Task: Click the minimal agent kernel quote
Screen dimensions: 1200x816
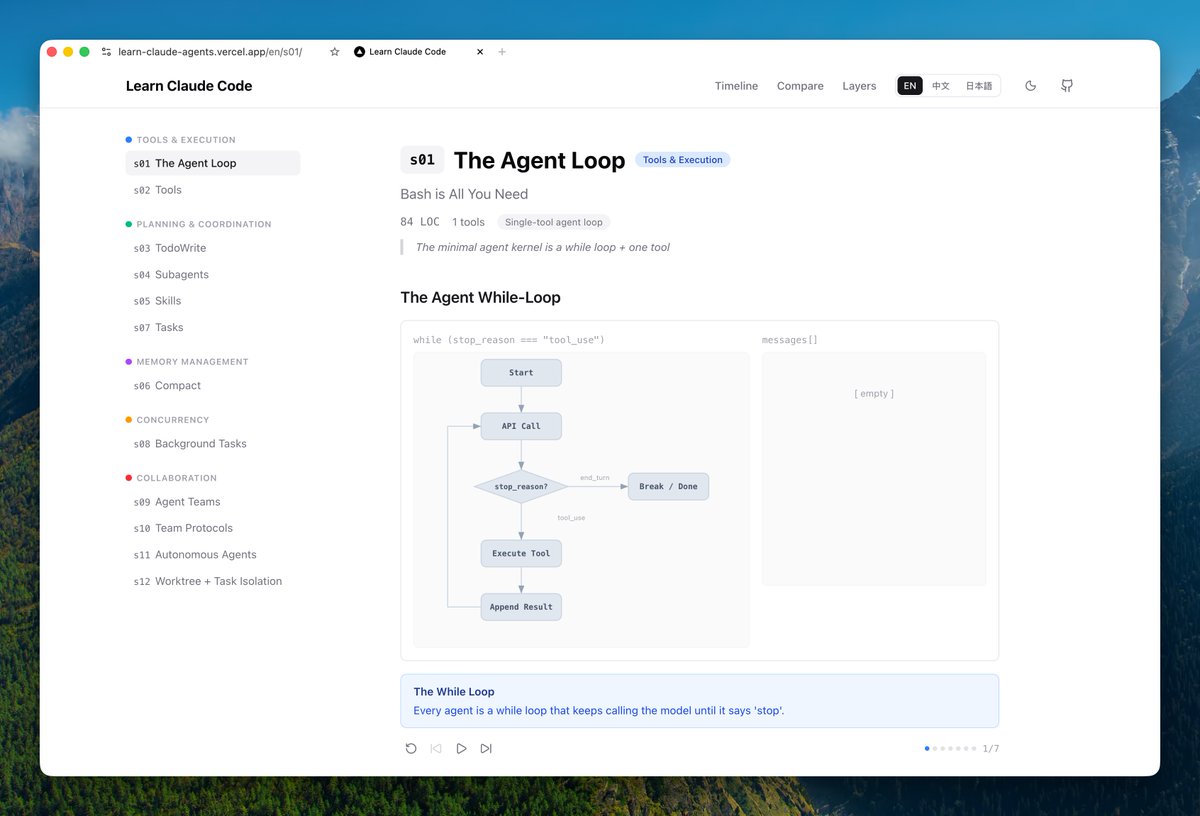Action: (x=543, y=247)
